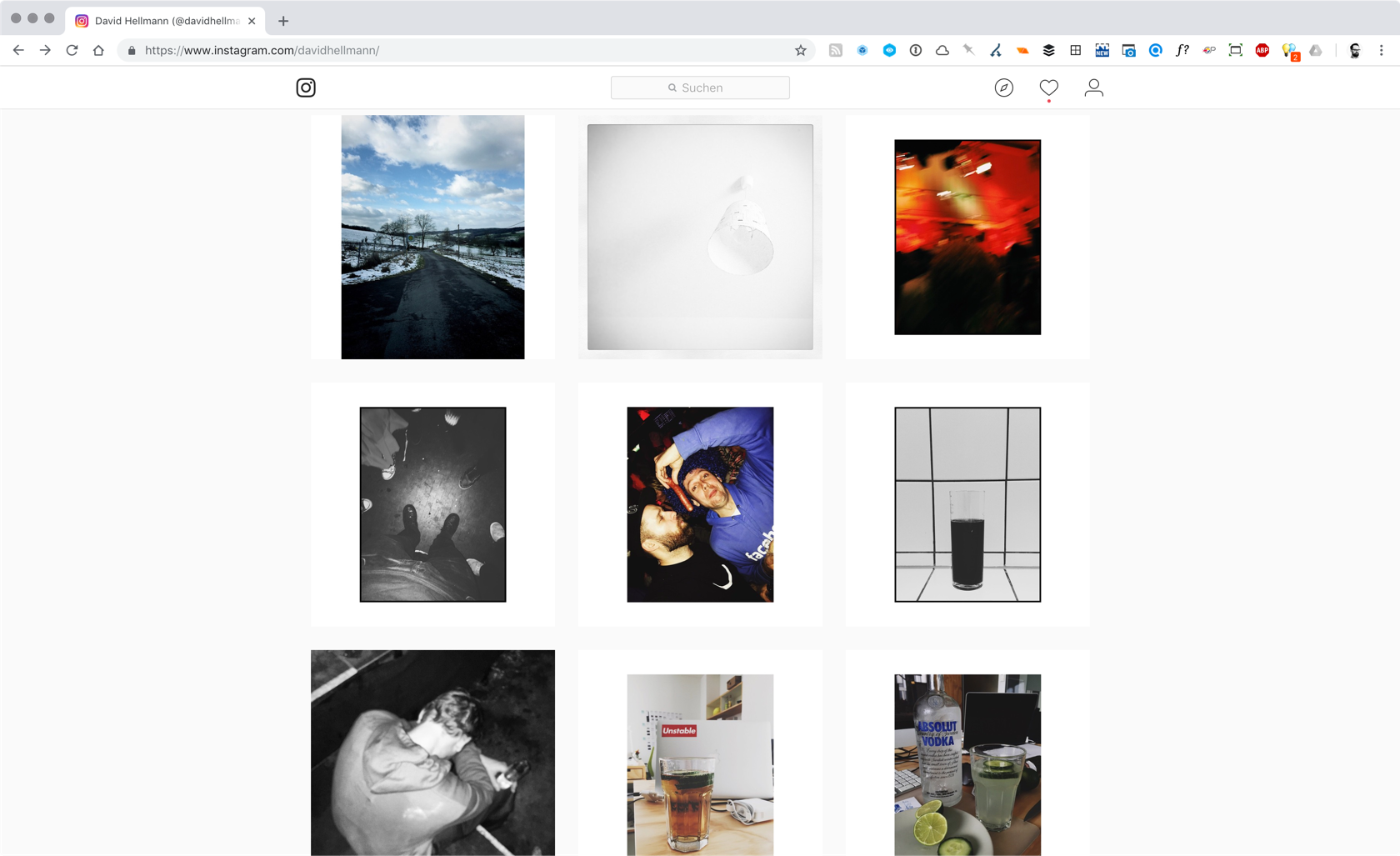Click the blue NEW extension icon
Screen dimensions: 1400x856
[1102, 50]
